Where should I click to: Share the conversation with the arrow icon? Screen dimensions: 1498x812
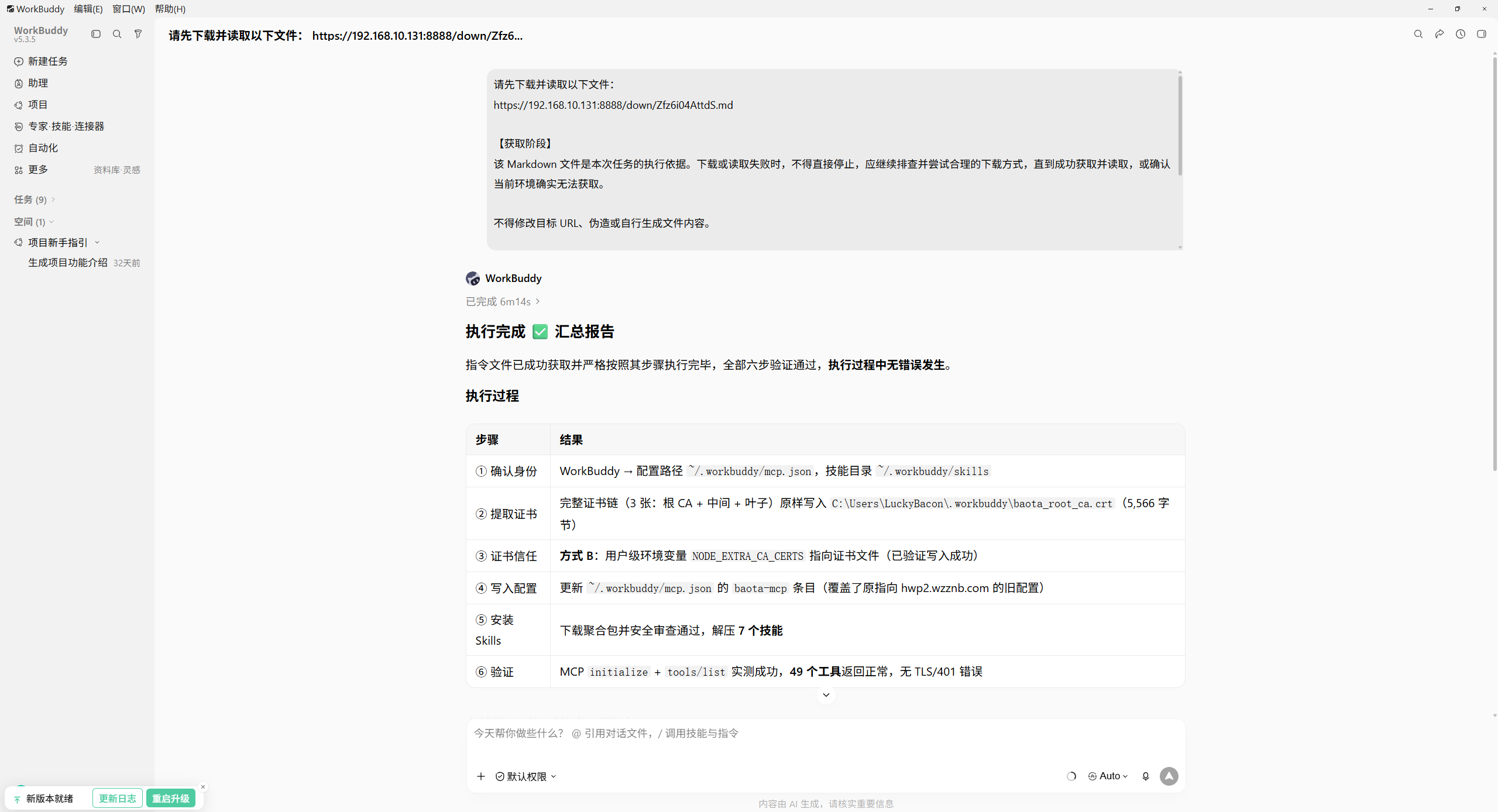click(1439, 34)
